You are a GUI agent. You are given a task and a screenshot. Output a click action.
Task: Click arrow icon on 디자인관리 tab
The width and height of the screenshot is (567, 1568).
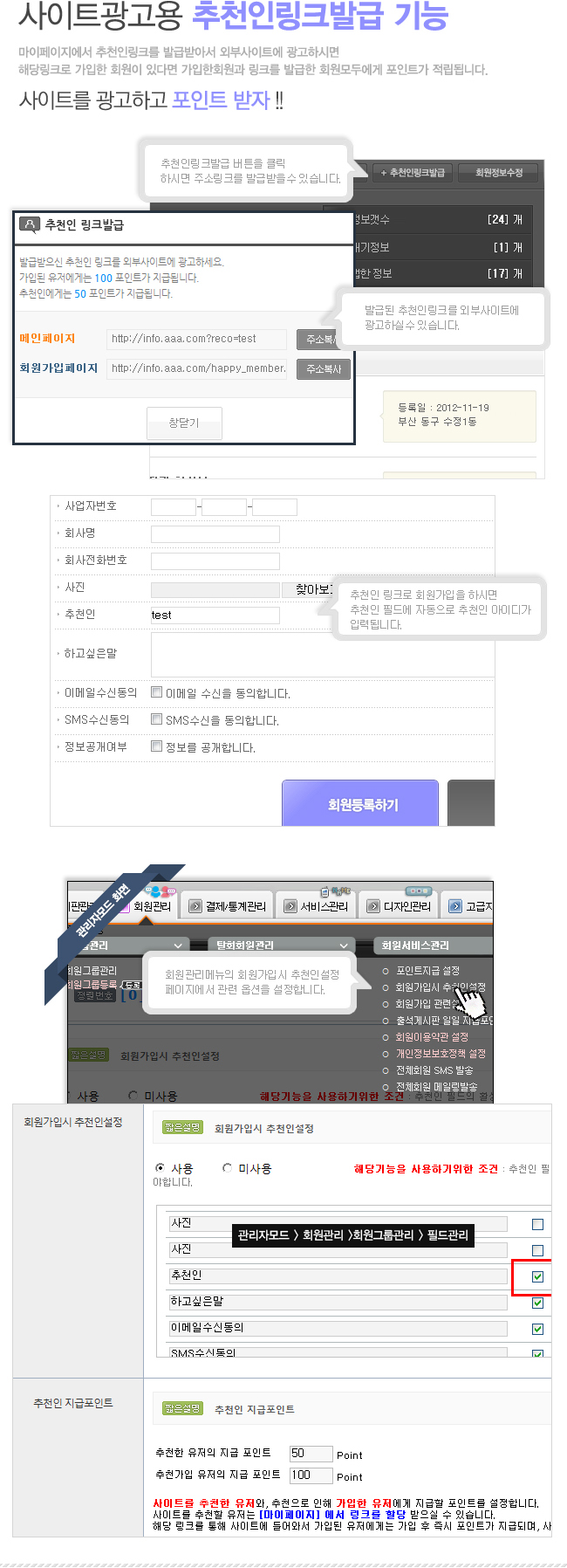click(x=373, y=906)
